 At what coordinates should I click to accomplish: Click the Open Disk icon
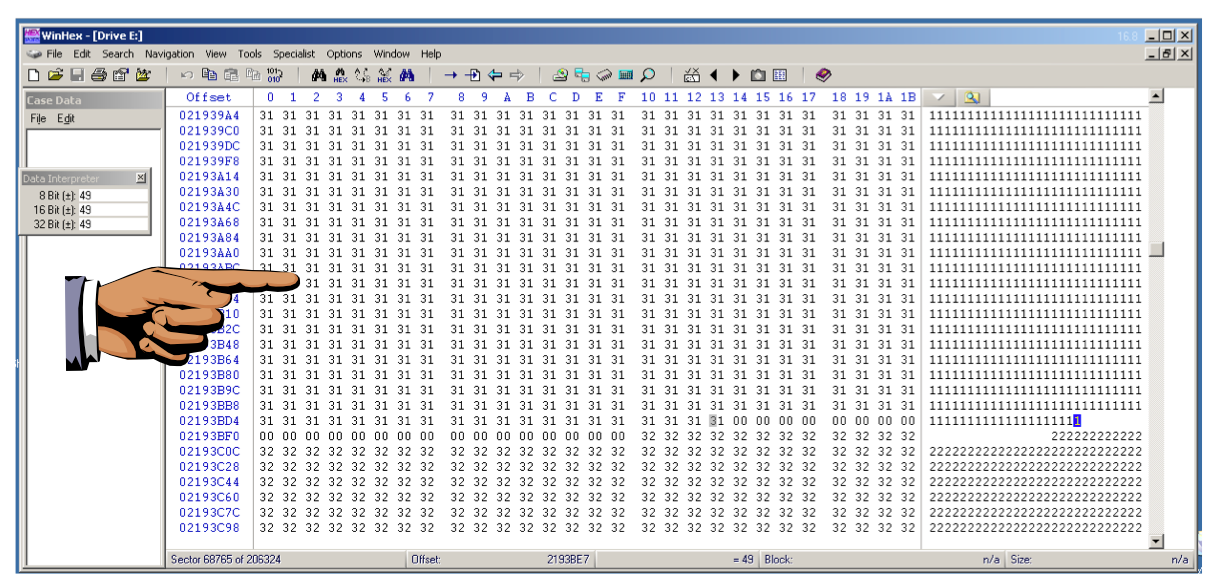[x=560, y=75]
